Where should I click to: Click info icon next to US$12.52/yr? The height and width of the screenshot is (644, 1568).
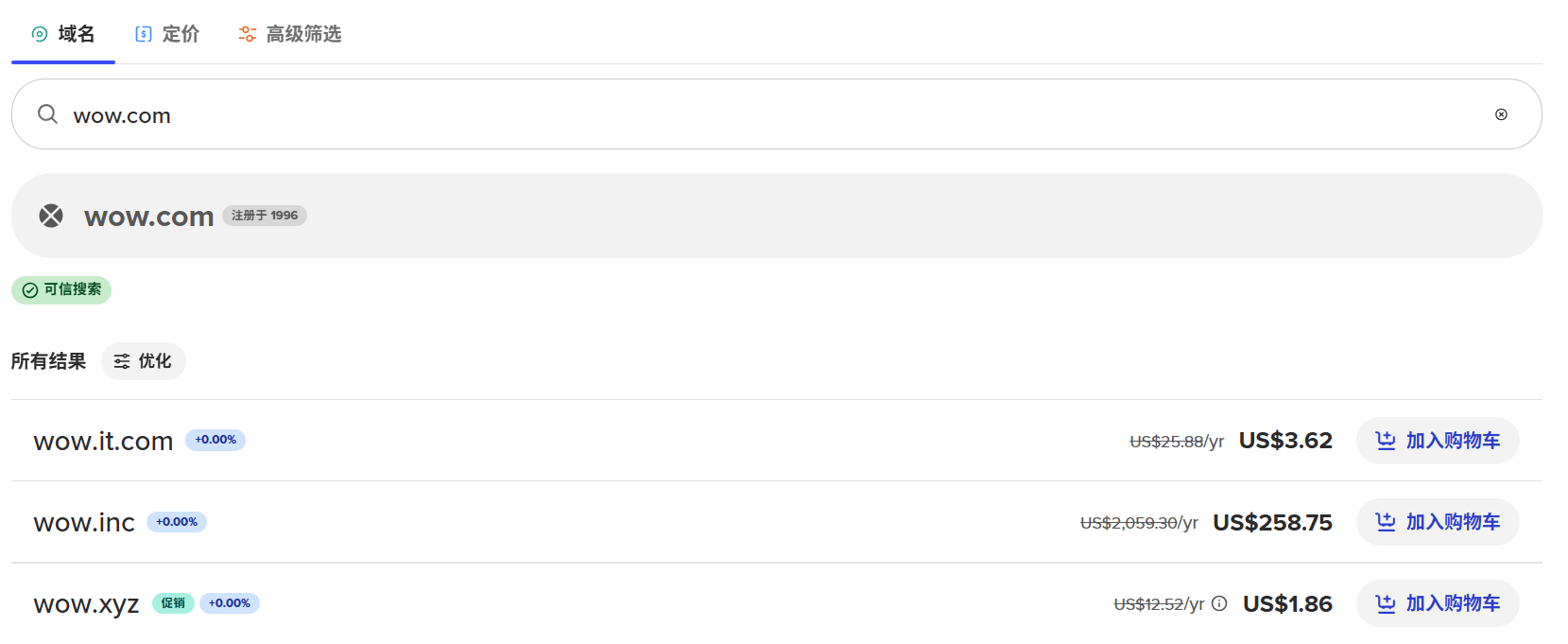1219,603
